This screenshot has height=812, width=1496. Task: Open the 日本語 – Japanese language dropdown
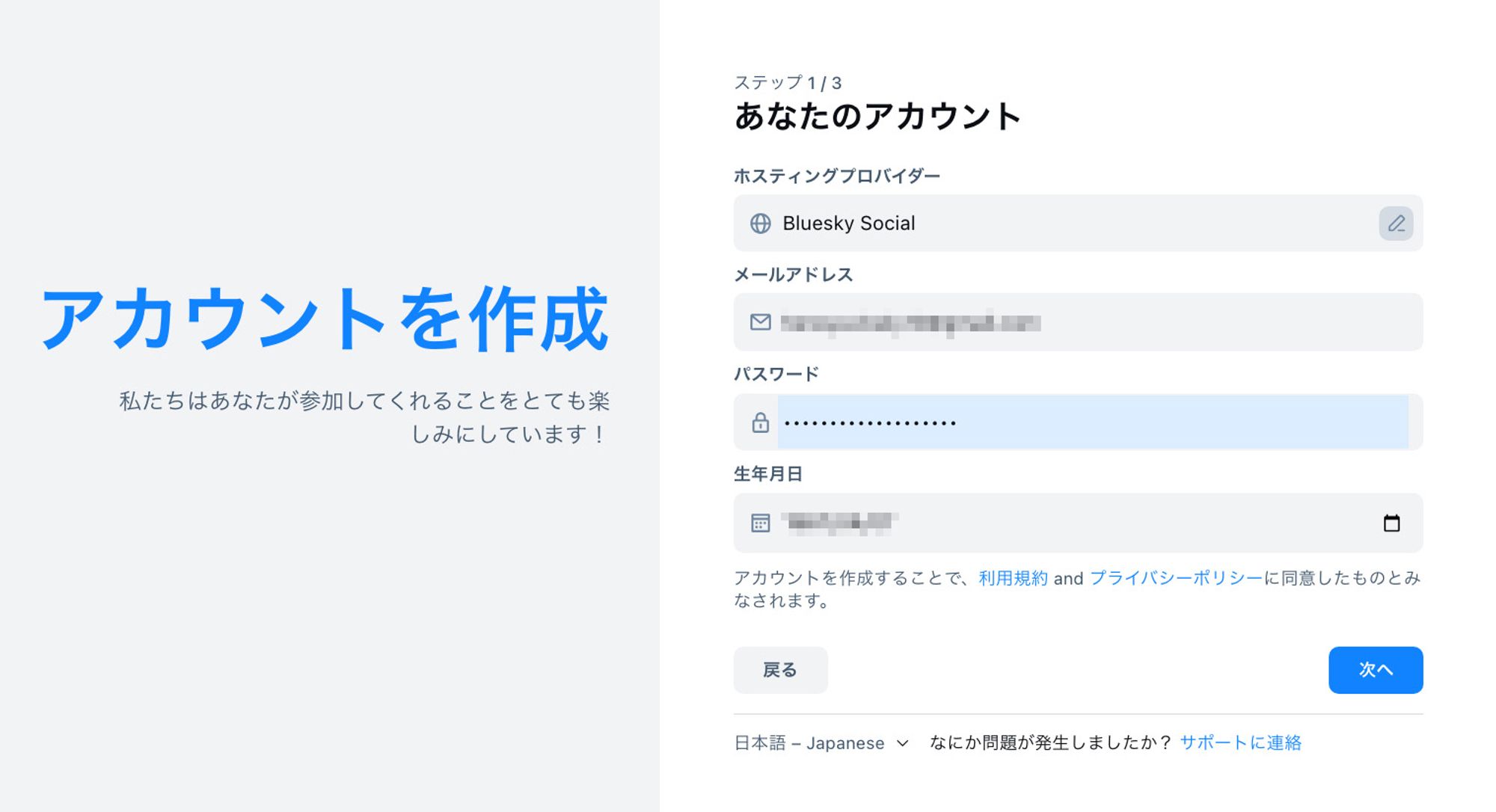[821, 742]
